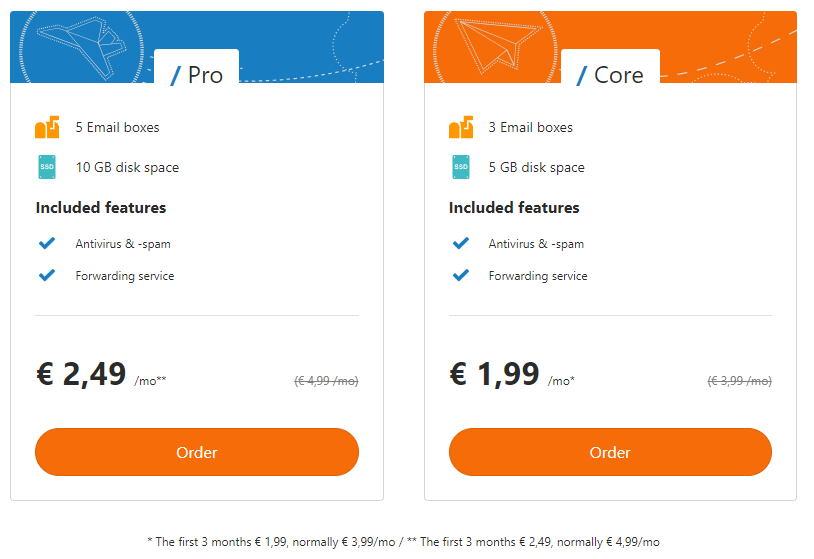Image resolution: width=814 pixels, height=559 pixels.
Task: Select the Core plan title tab
Action: (610, 74)
